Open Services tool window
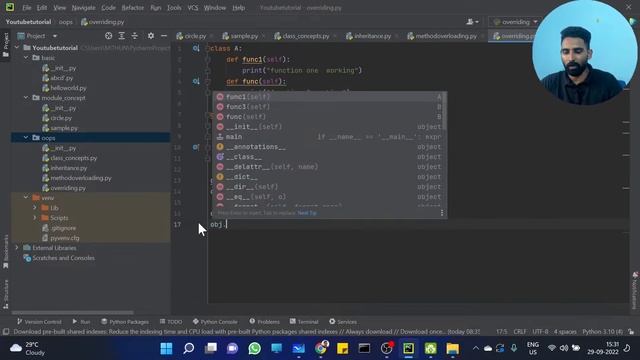 pyautogui.click(x=343, y=322)
